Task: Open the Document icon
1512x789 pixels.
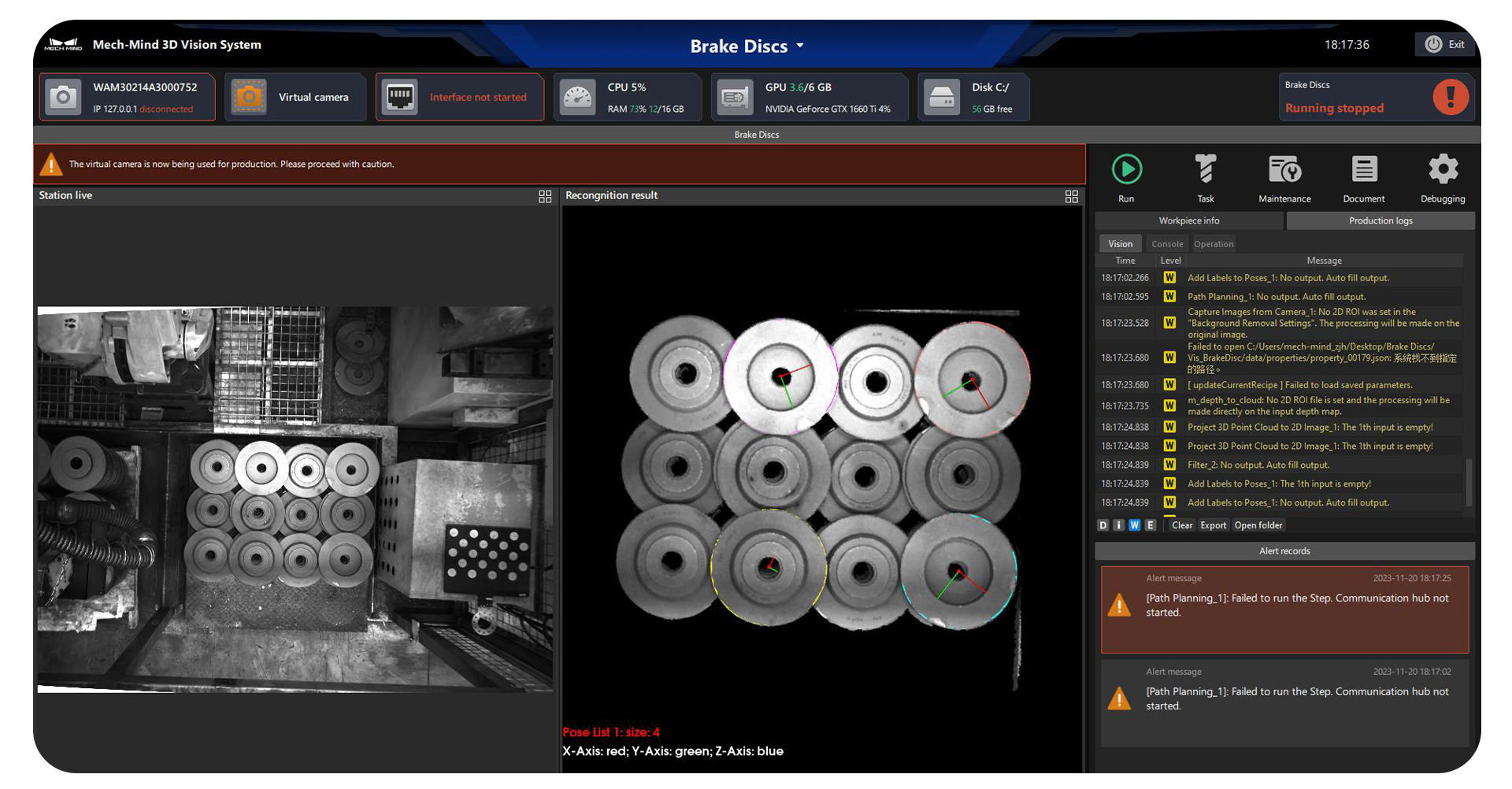Action: 1363,169
